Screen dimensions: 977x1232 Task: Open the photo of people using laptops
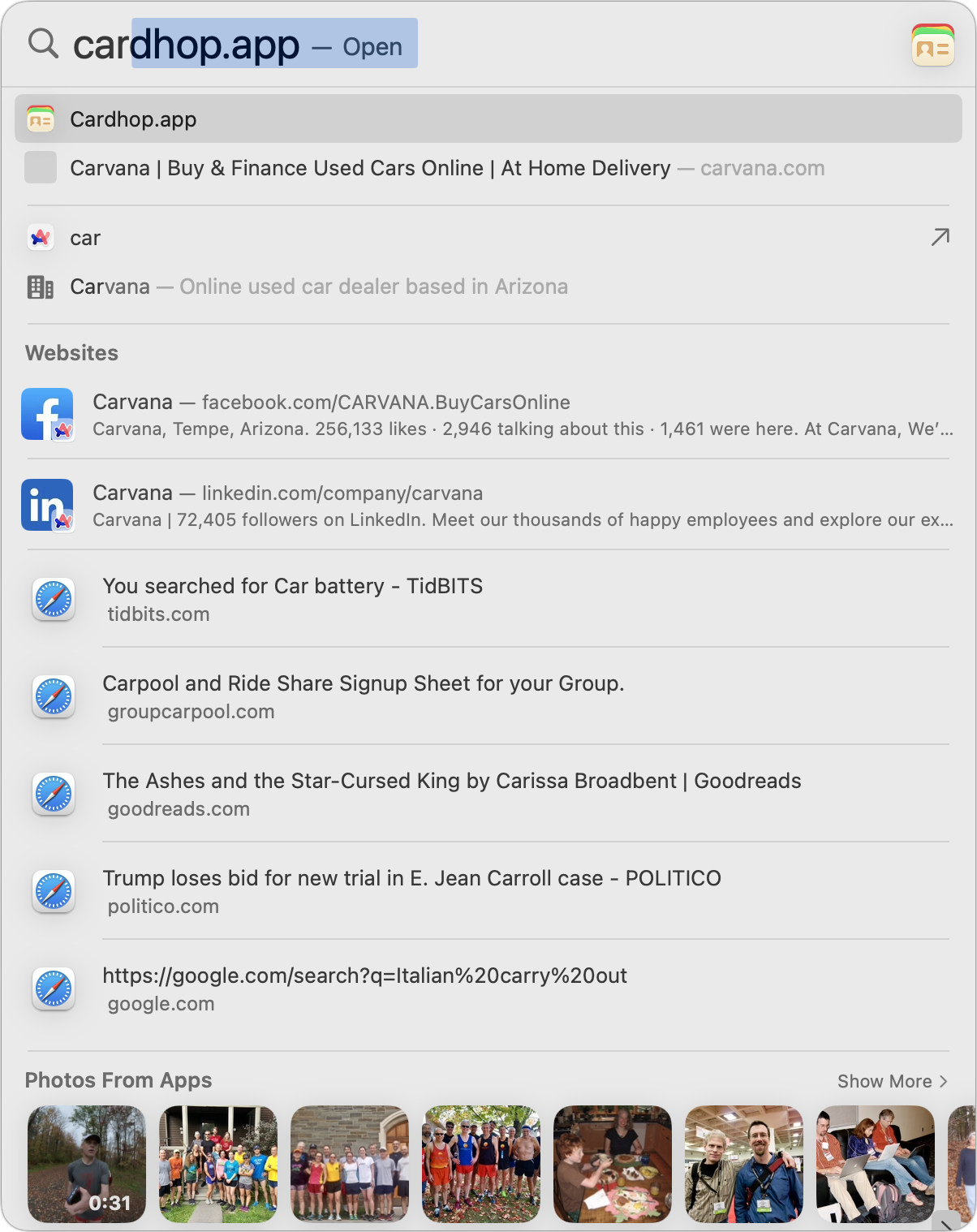pyautogui.click(x=876, y=1164)
